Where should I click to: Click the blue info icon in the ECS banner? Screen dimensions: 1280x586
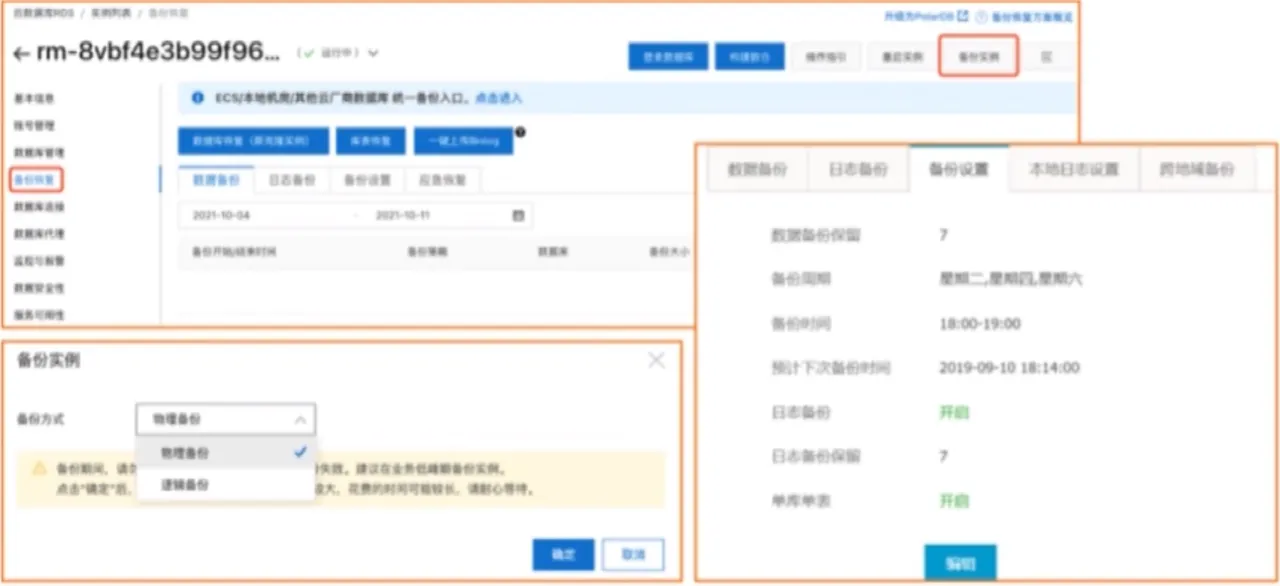[198, 98]
